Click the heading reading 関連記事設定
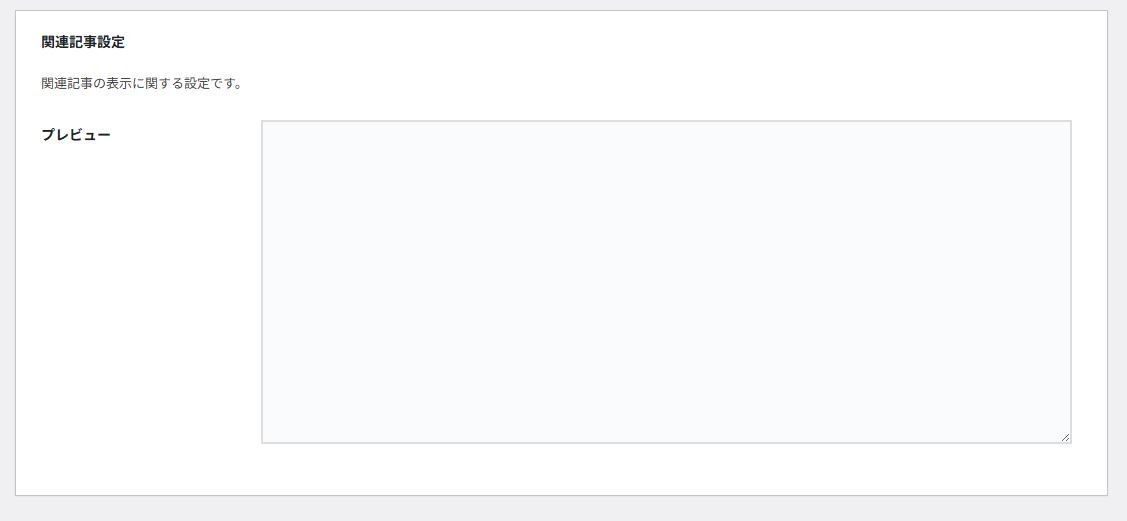The image size is (1127, 521). 83,42
